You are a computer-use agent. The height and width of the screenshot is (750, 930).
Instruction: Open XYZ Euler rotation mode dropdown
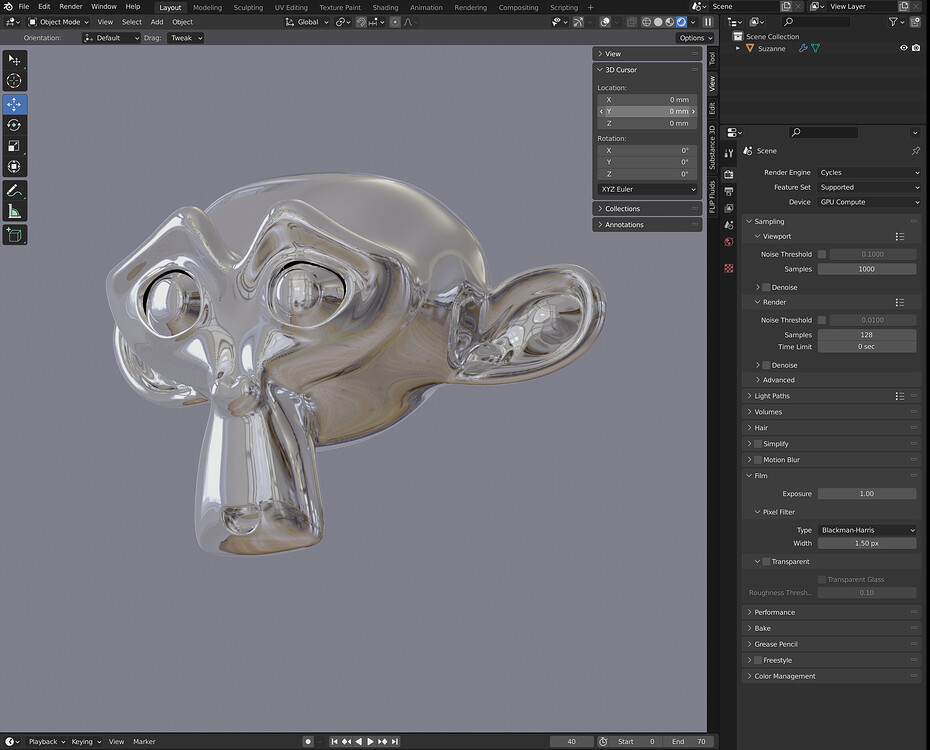click(648, 189)
